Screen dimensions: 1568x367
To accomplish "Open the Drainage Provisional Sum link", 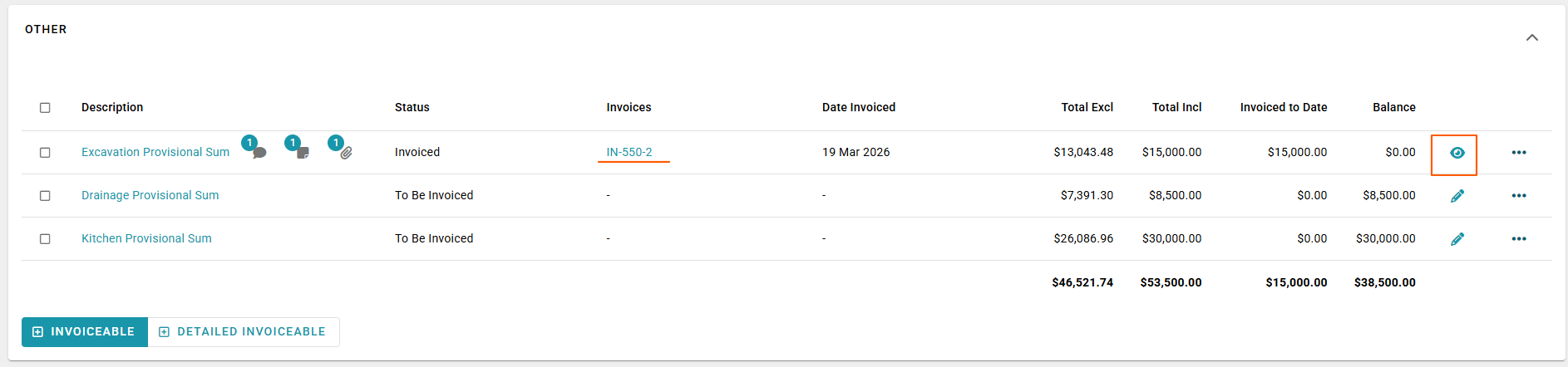I will pos(150,196).
